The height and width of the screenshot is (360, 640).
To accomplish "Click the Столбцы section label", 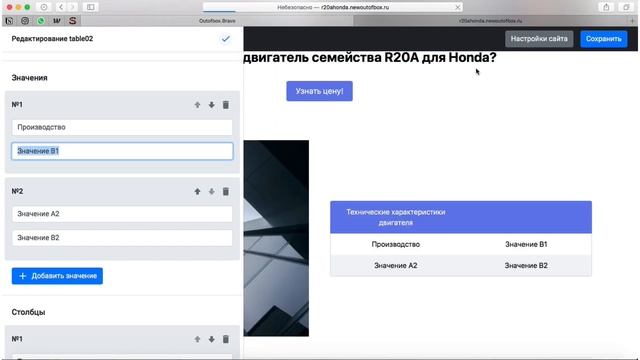I will pos(28,312).
